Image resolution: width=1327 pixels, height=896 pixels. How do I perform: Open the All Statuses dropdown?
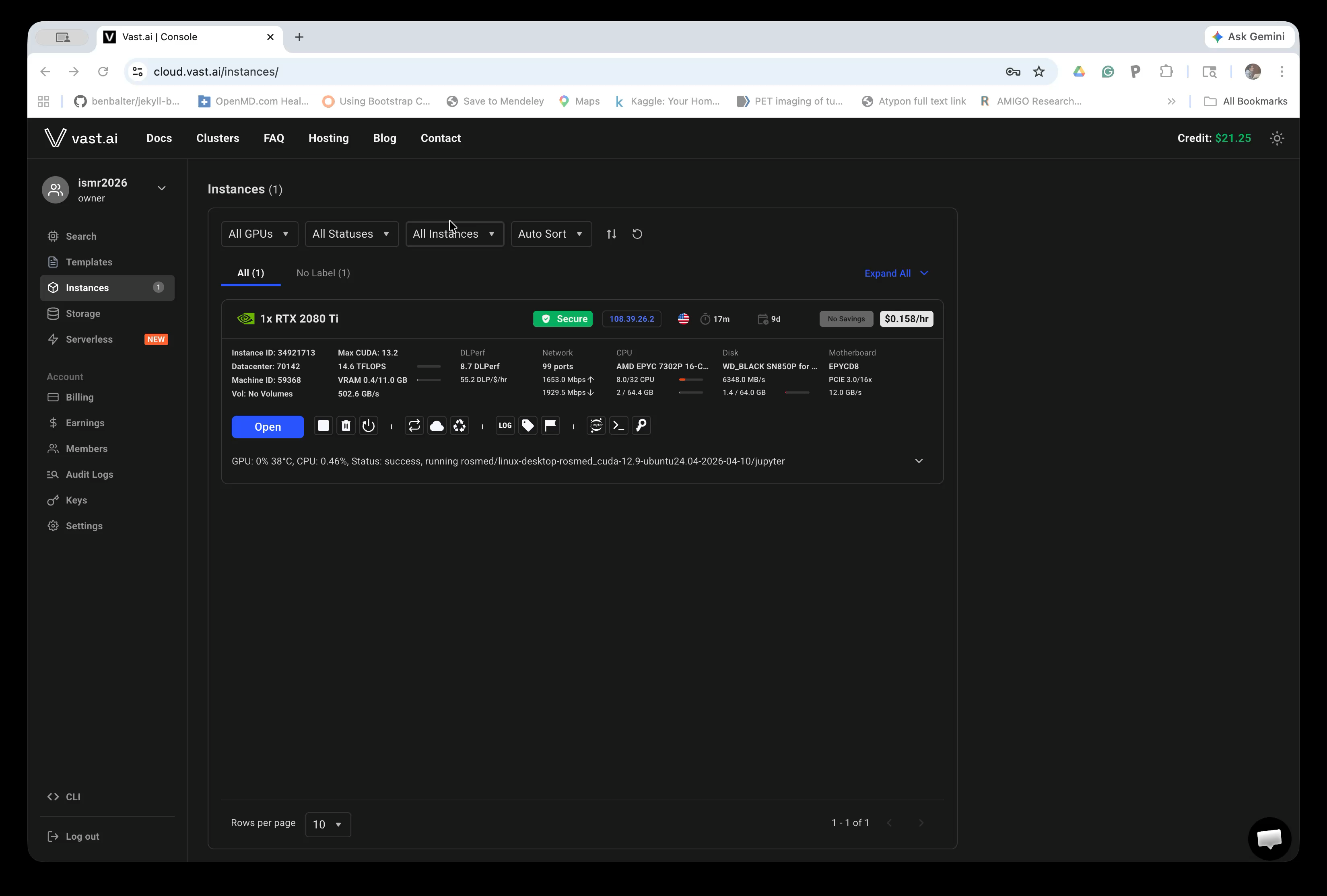[x=351, y=234]
